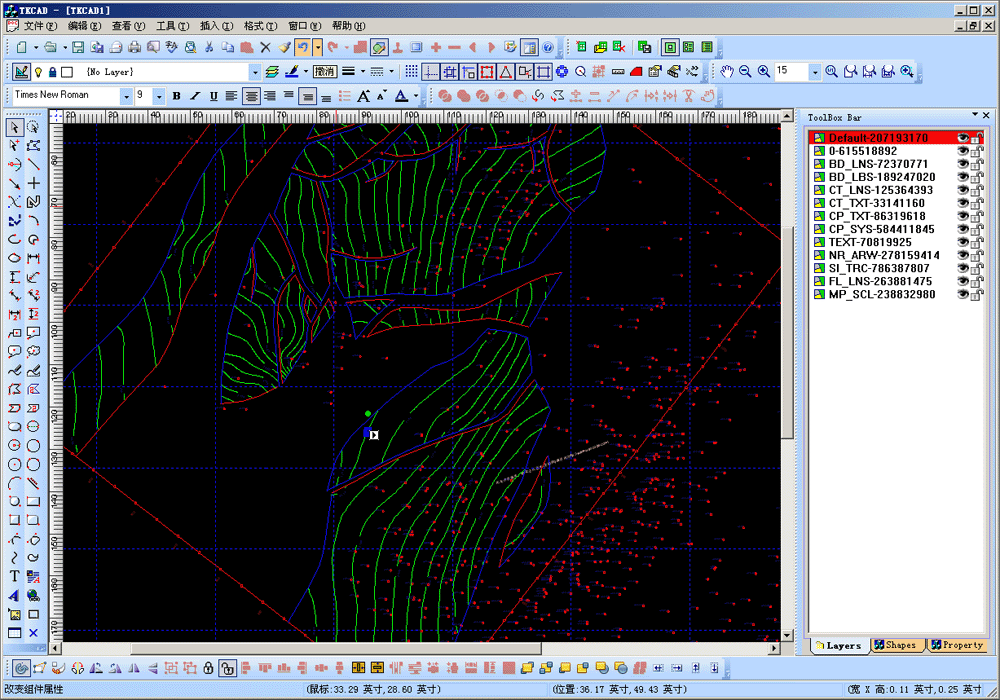This screenshot has width=1000, height=700.
Task: Click the Cut scissors icon
Action: [209, 47]
